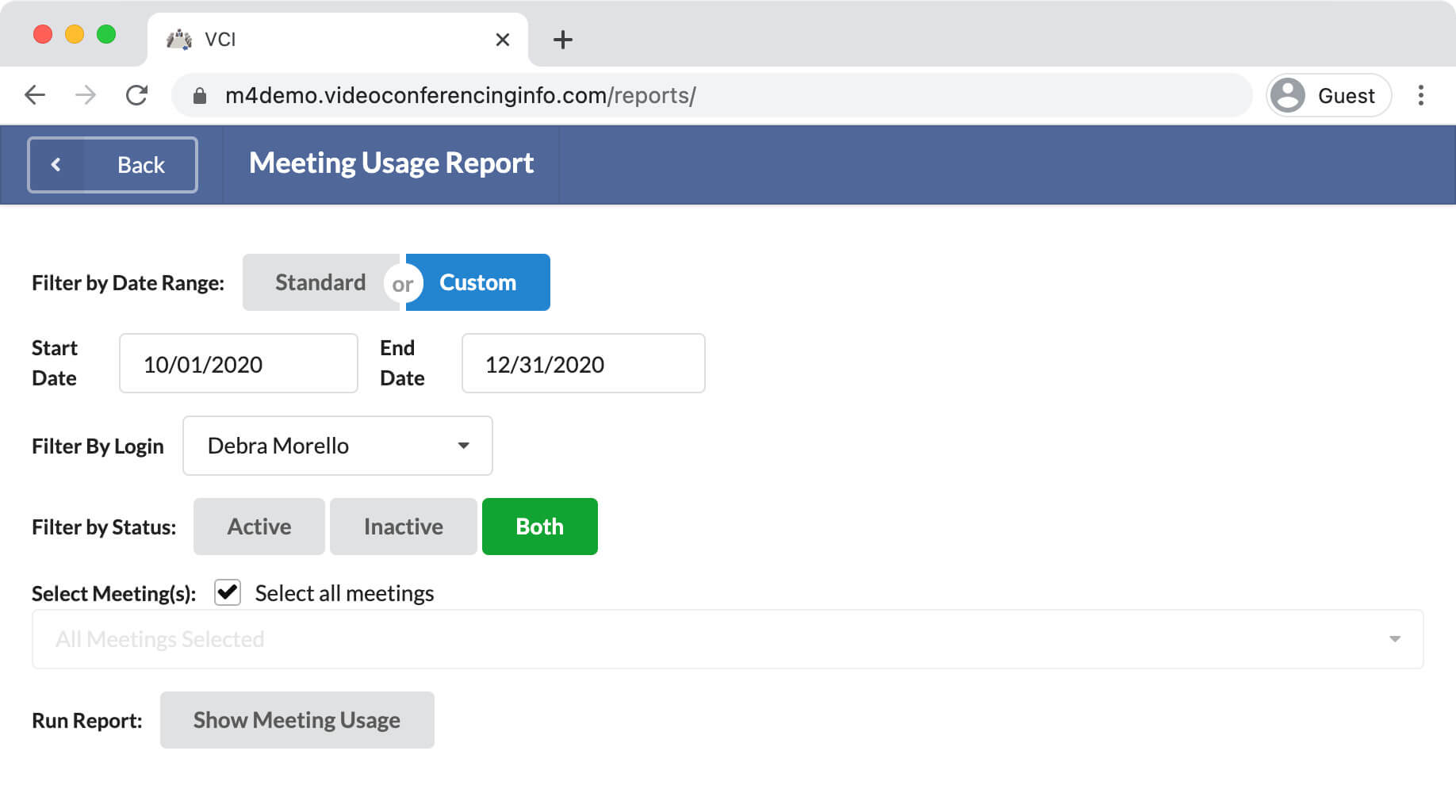Click Show Meeting Usage button
Image resolution: width=1456 pixels, height=812 pixels.
coord(297,720)
